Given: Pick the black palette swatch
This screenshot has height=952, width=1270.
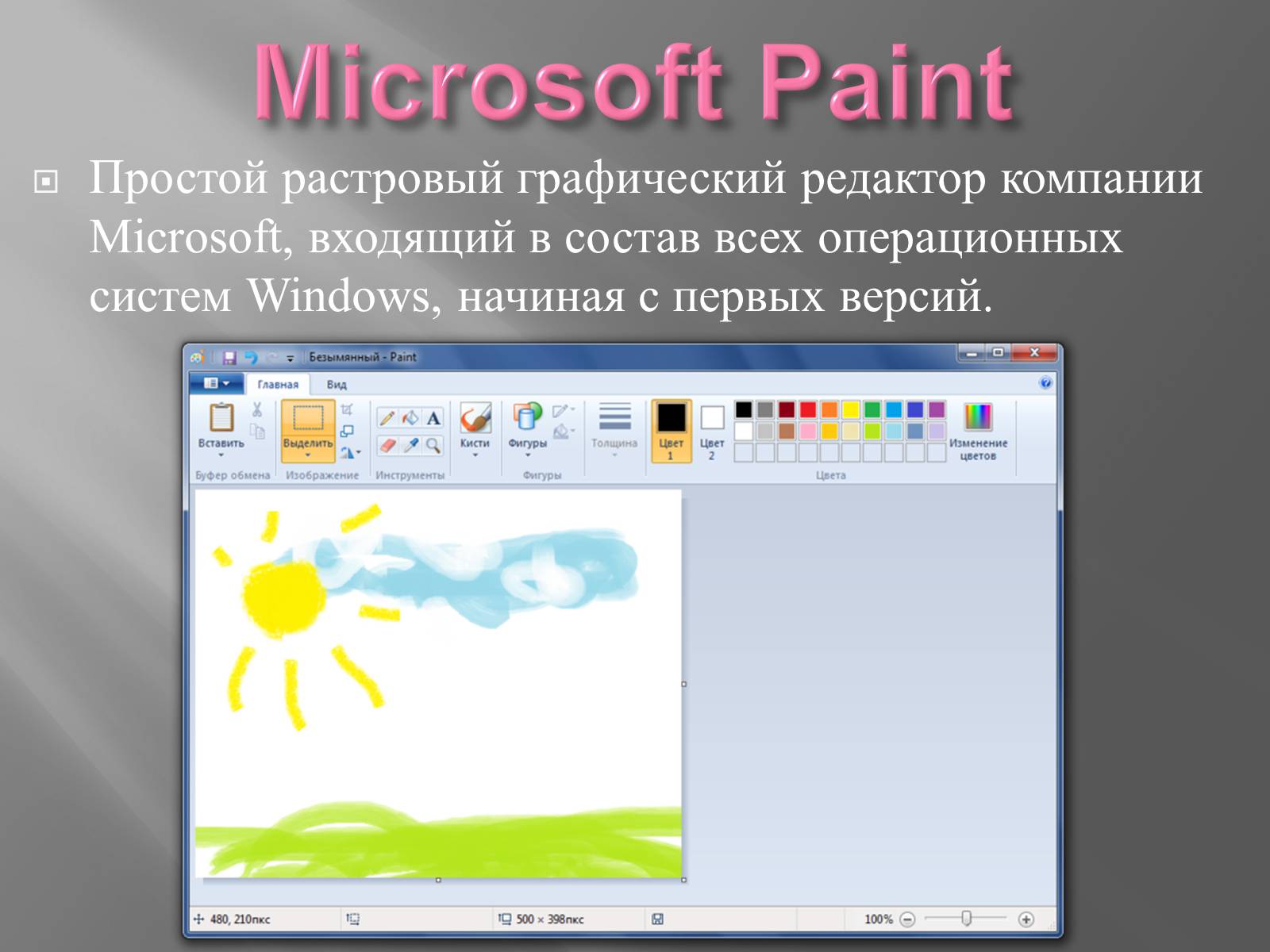Looking at the screenshot, I should pos(743,409).
